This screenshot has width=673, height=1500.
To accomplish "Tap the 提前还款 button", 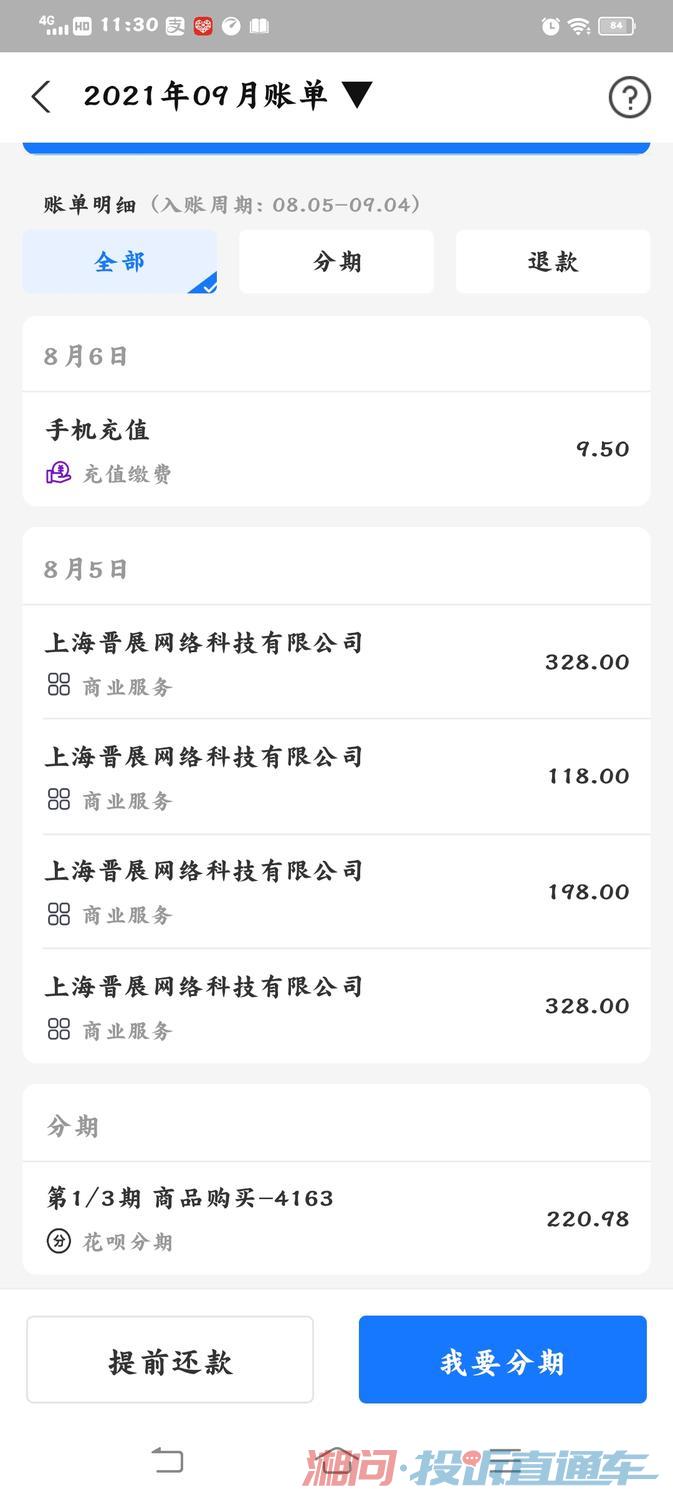I will click(170, 1360).
